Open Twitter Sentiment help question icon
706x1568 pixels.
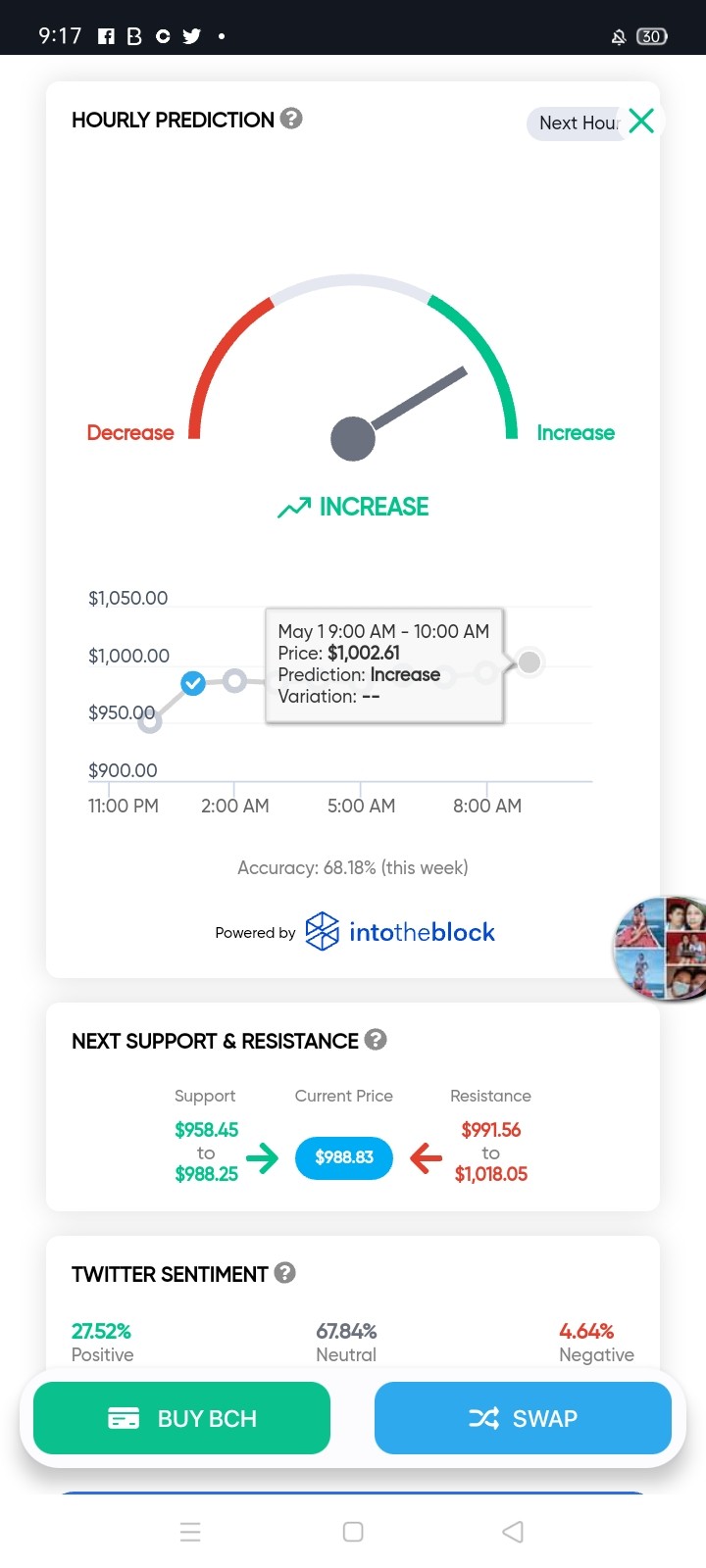click(285, 1272)
